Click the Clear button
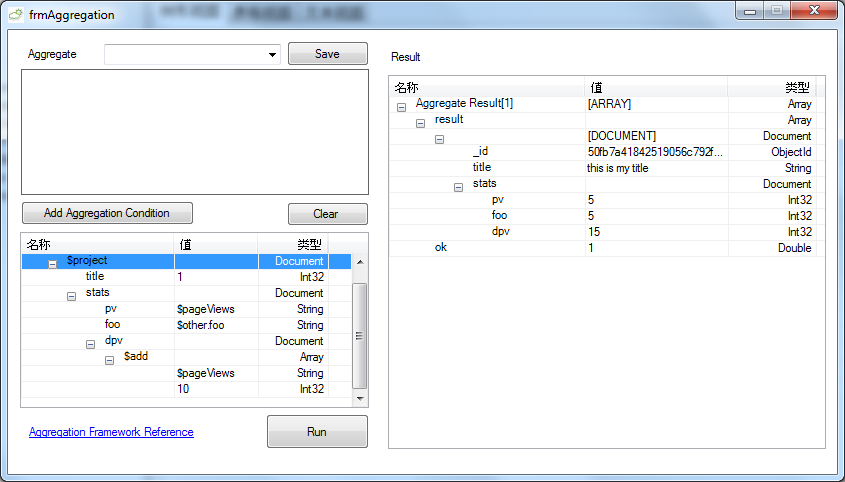The height and width of the screenshot is (482, 845). [x=328, y=214]
